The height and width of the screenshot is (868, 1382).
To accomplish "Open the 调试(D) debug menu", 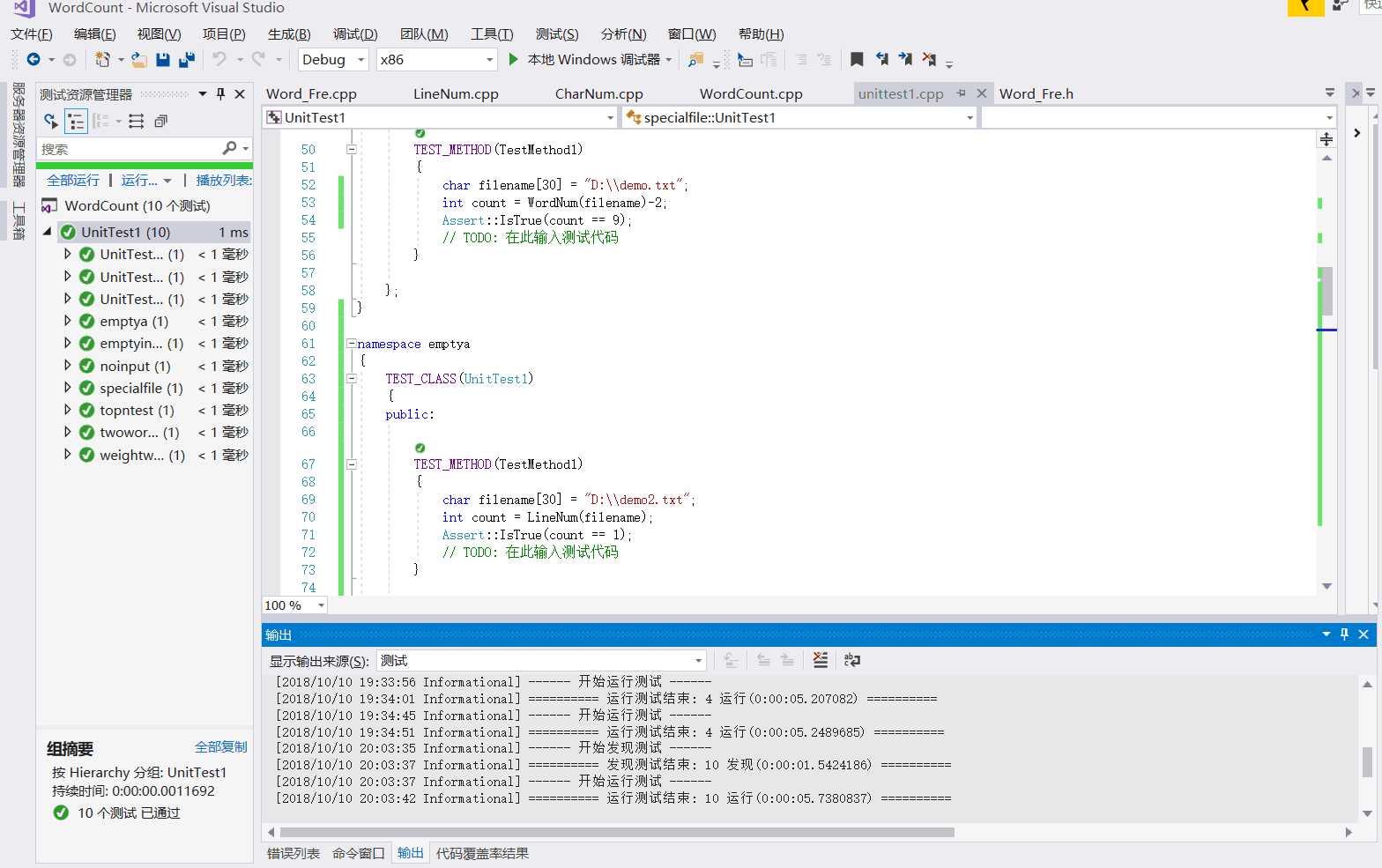I will click(x=355, y=34).
